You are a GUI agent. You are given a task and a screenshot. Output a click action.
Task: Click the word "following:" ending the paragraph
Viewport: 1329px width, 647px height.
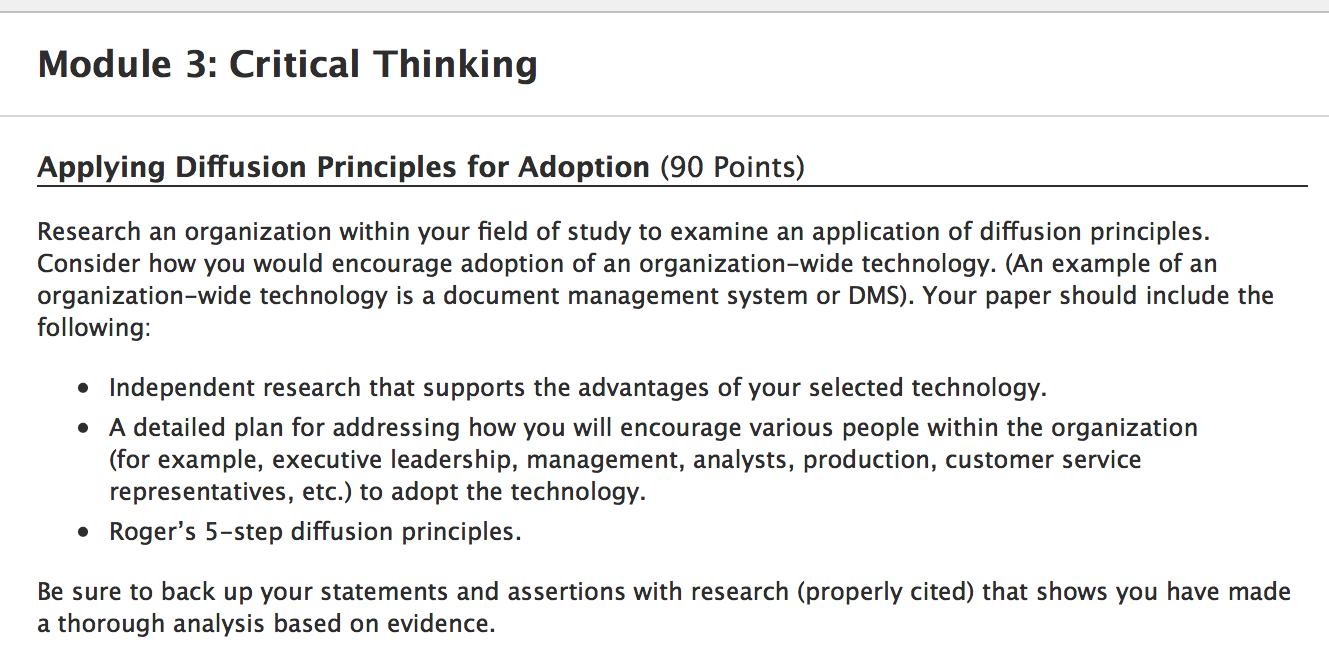(x=93, y=328)
